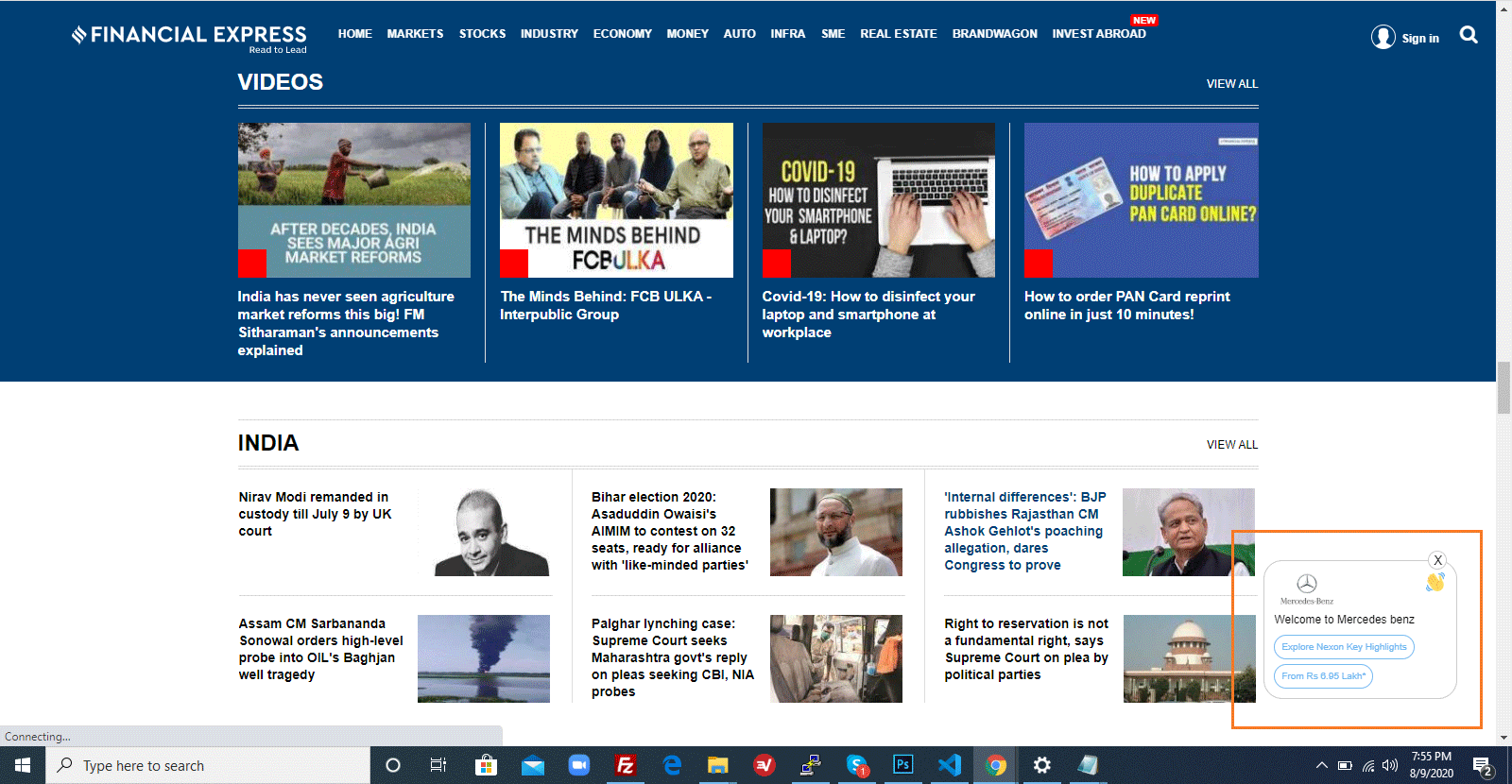Screen dimensions: 1512x784
Task: Open Nirav Modi remanded headline
Action: [x=315, y=514]
